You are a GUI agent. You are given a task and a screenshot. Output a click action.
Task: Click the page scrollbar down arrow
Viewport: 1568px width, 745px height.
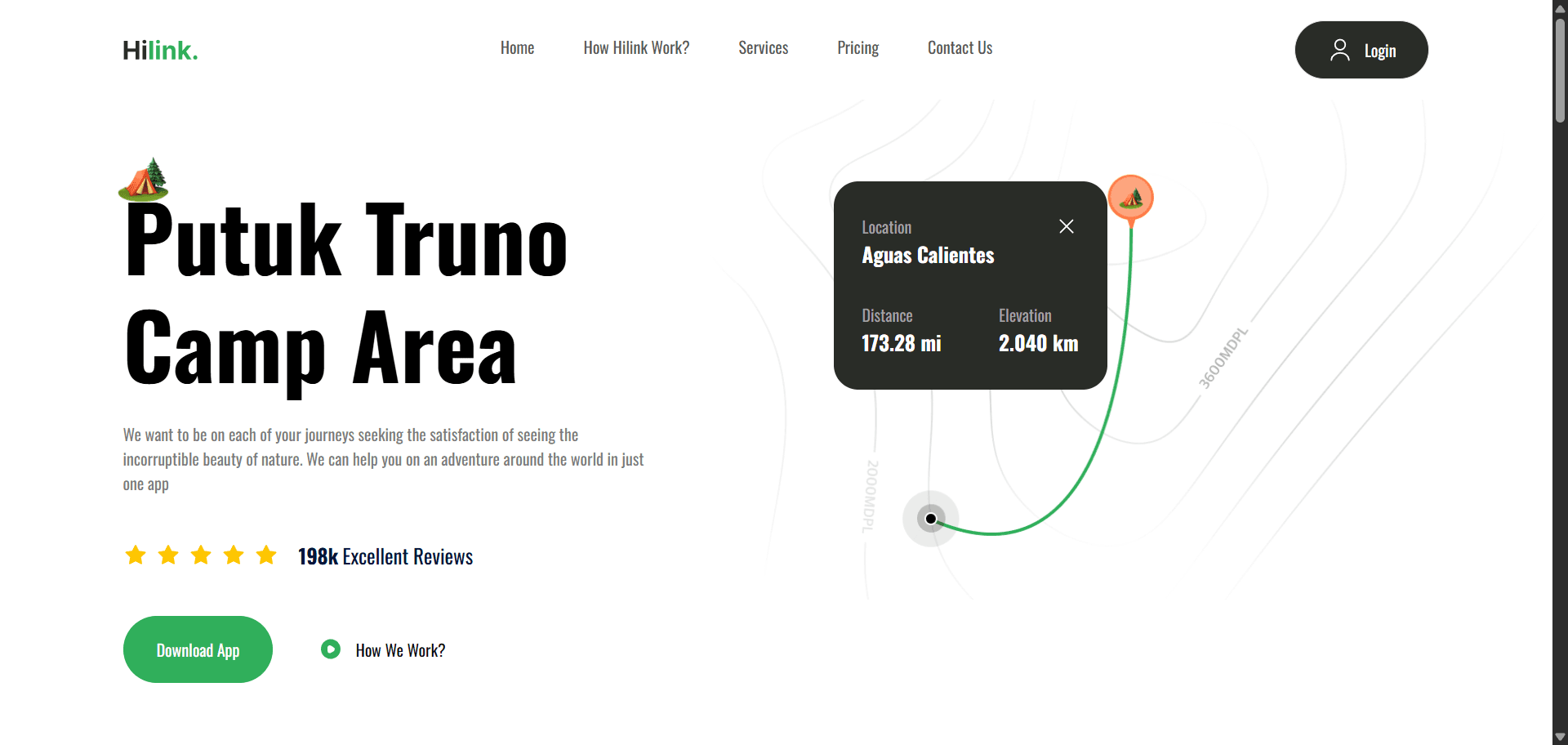pos(1560,737)
